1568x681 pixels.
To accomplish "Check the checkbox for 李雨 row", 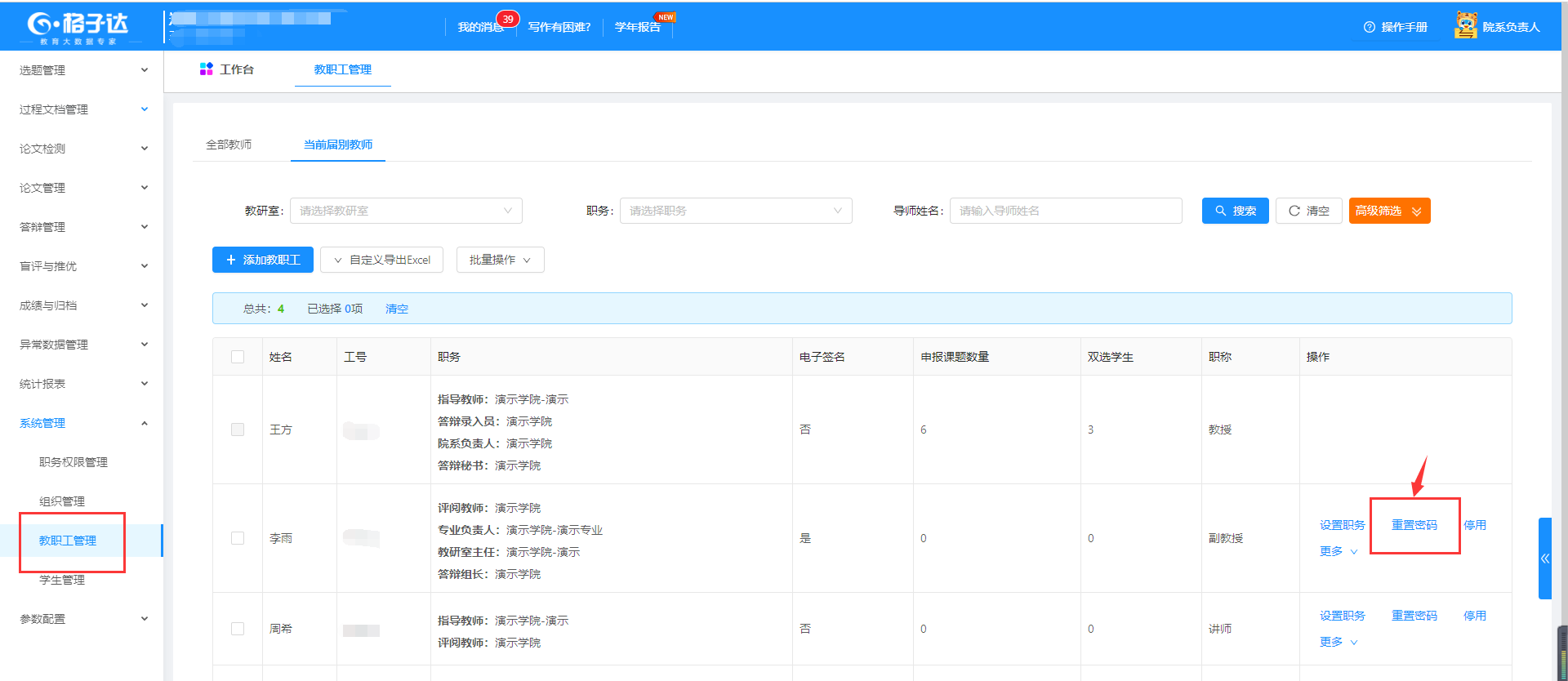I will coord(238,538).
